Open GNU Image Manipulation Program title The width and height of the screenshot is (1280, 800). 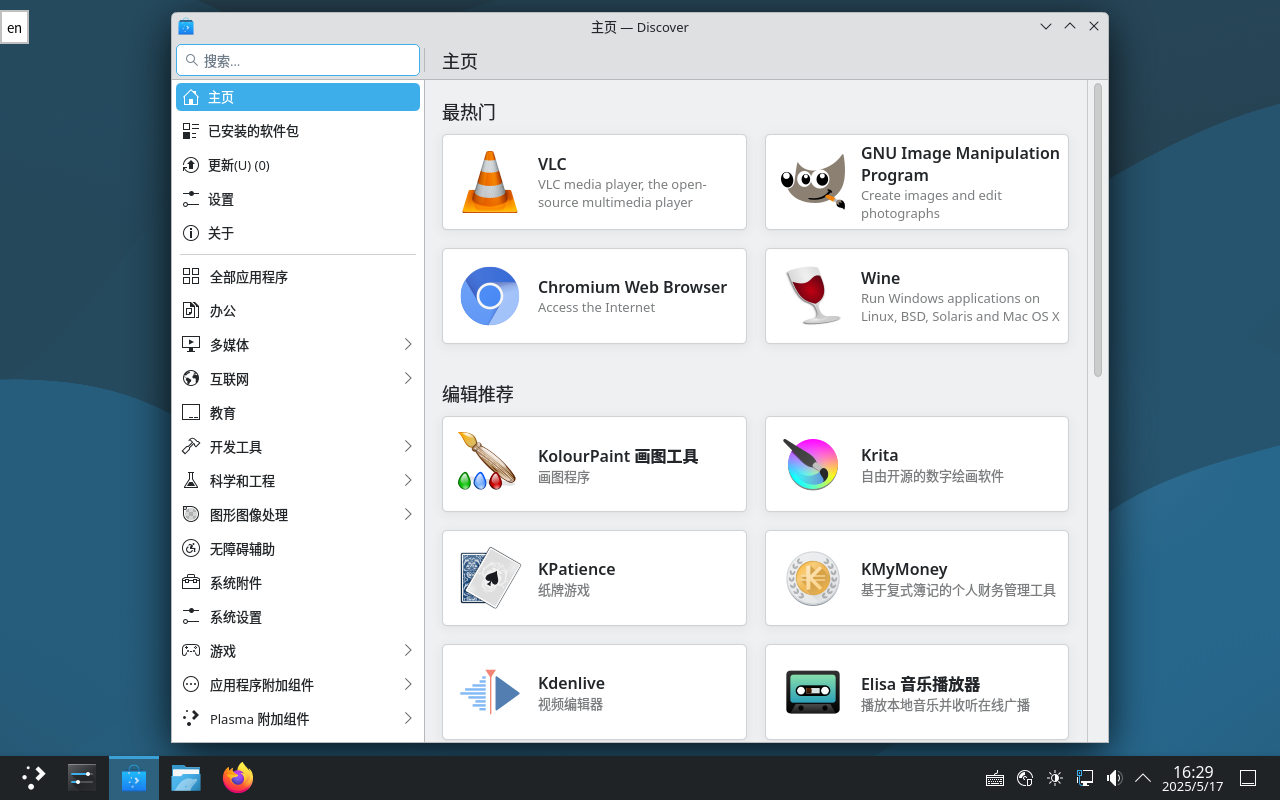[960, 164]
